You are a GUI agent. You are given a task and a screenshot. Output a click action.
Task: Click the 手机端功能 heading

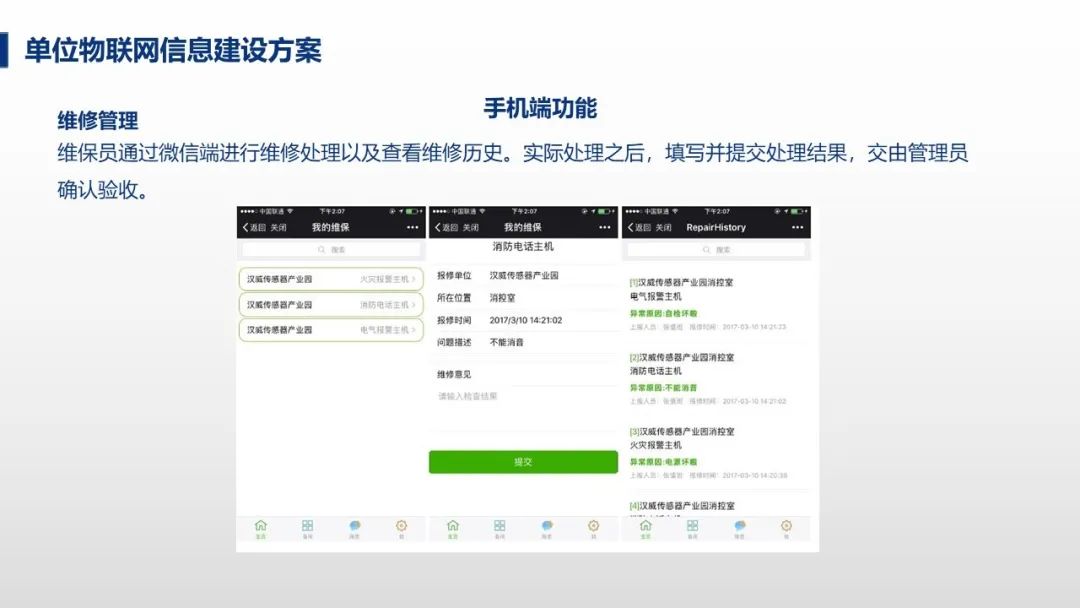(x=540, y=108)
